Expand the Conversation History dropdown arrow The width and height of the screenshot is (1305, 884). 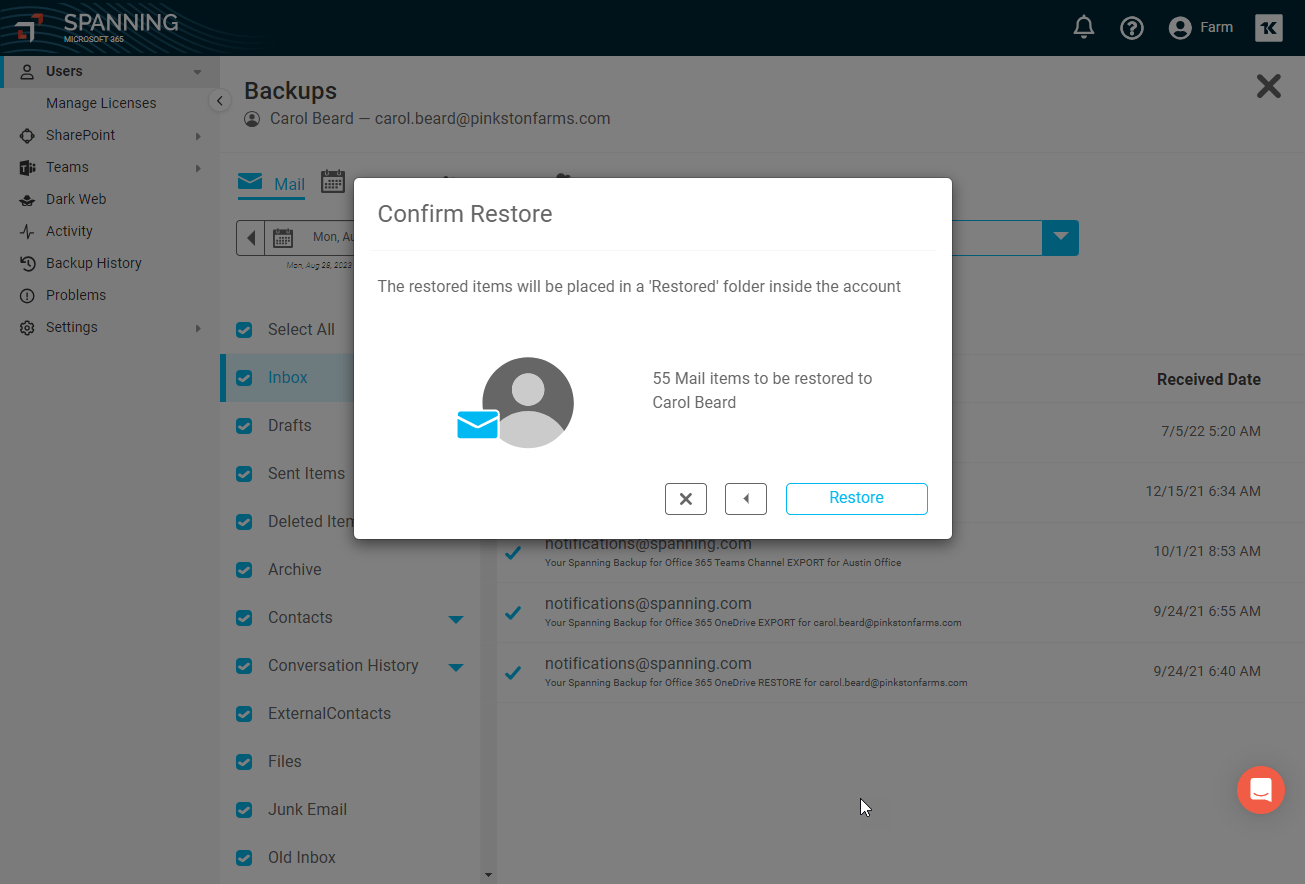click(456, 667)
